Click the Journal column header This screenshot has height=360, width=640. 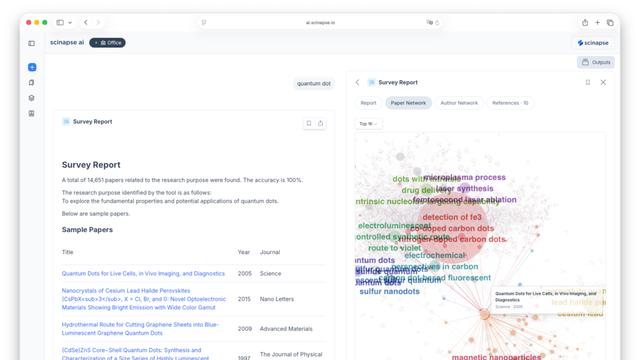point(270,252)
